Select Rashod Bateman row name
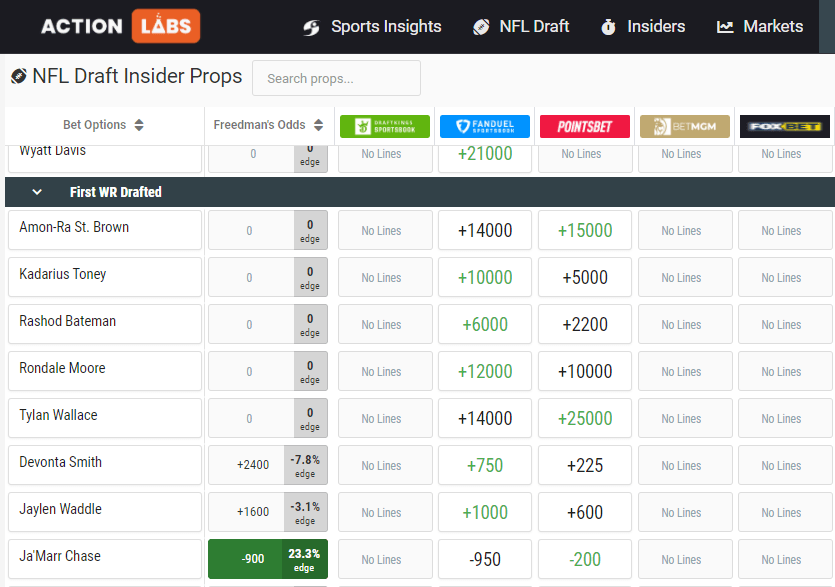Screen dimensions: 835x587 click(x=68, y=321)
